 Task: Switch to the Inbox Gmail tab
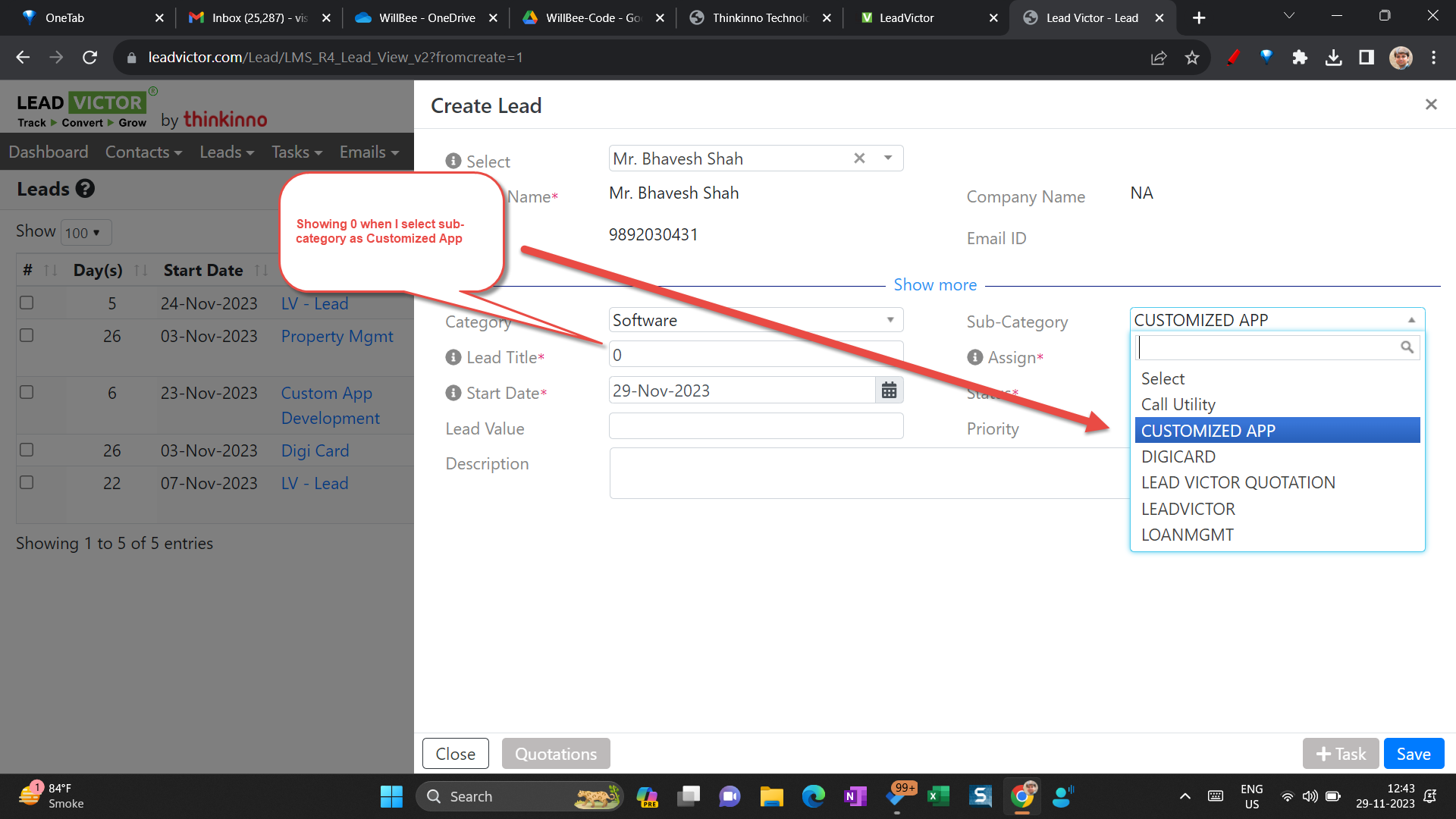click(x=259, y=17)
